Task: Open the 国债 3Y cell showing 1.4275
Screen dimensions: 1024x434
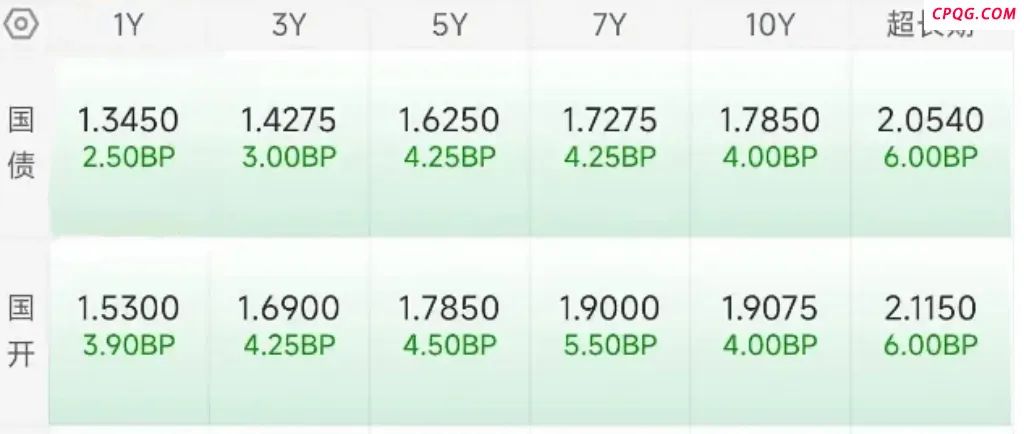Action: tap(289, 144)
